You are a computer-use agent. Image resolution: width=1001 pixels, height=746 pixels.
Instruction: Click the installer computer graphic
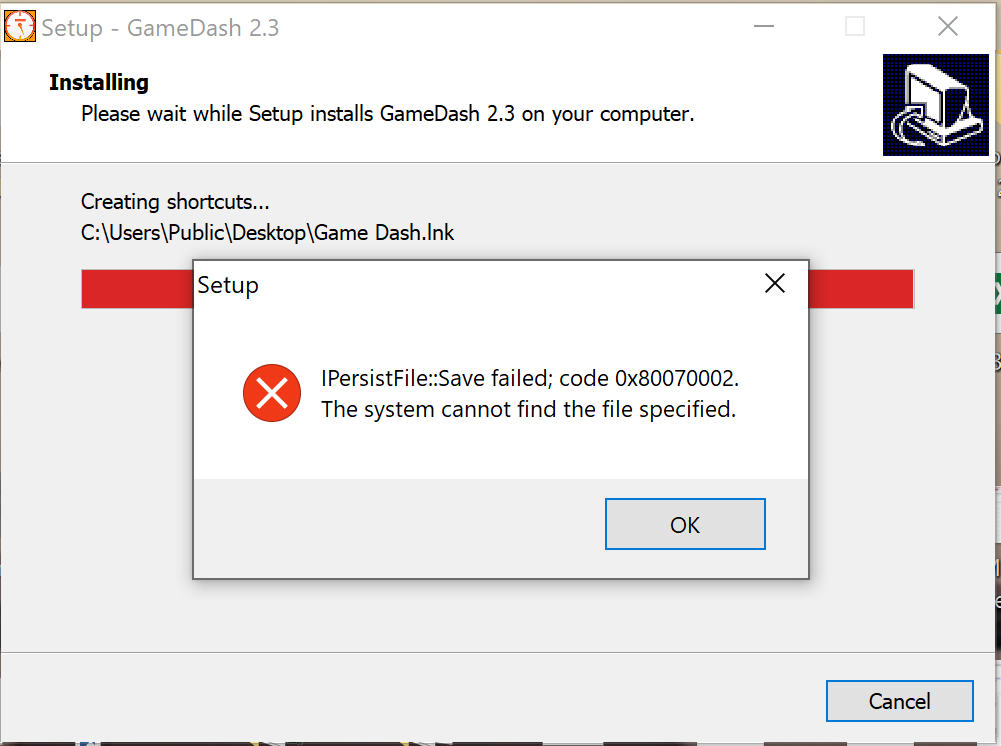[935, 105]
